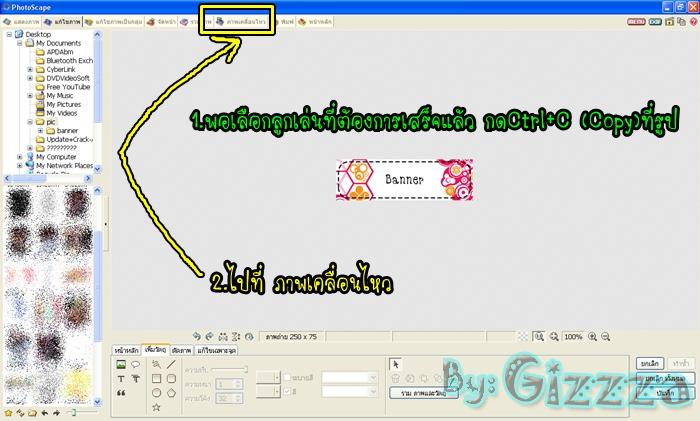
Task: Select the Update+Crack folder
Action: coord(69,139)
